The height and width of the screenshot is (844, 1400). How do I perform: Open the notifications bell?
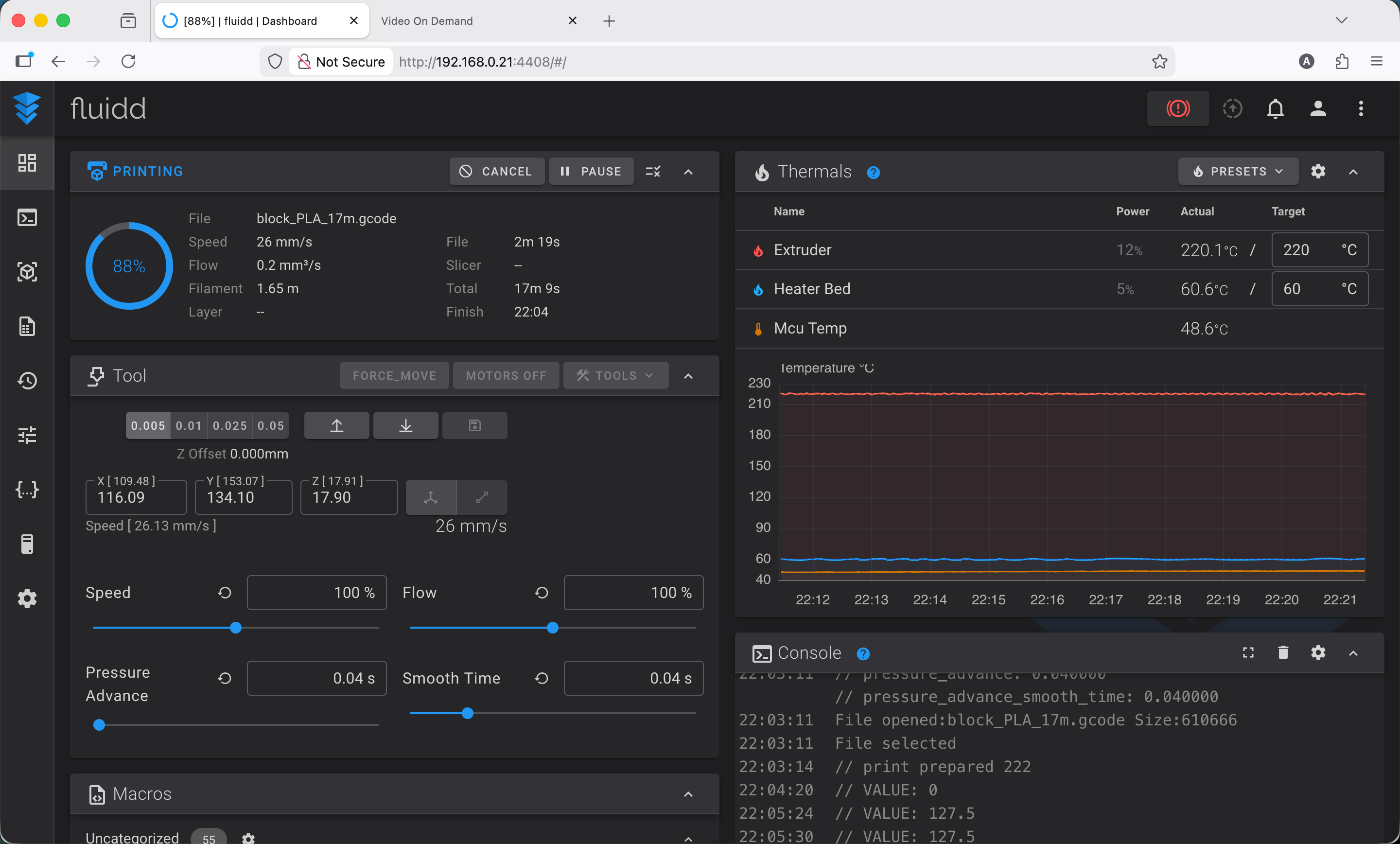point(1275,108)
